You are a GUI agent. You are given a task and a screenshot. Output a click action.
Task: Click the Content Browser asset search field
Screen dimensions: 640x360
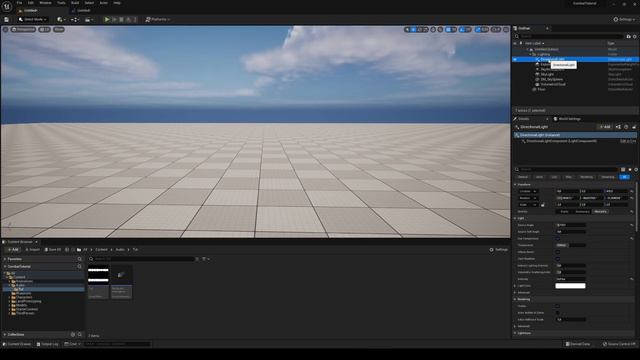141,259
